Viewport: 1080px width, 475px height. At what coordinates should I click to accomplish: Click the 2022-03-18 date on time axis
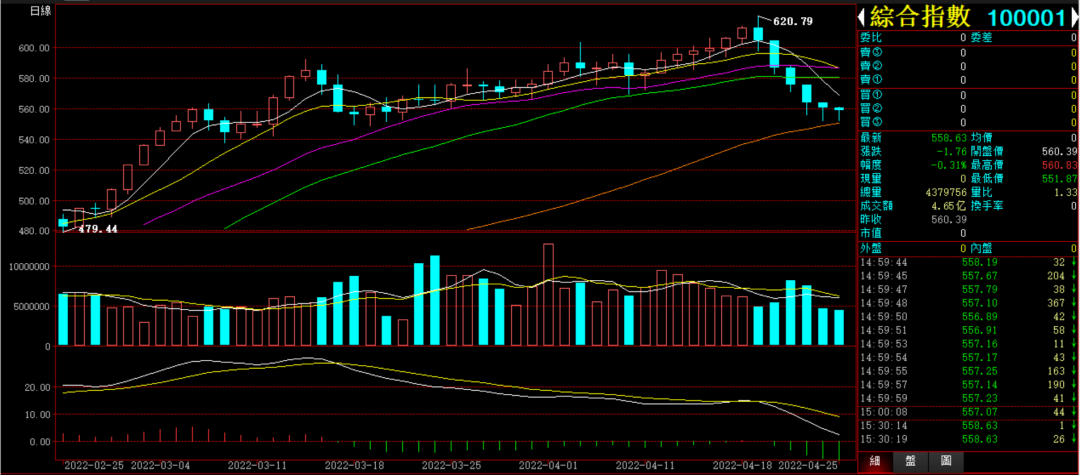[355, 465]
